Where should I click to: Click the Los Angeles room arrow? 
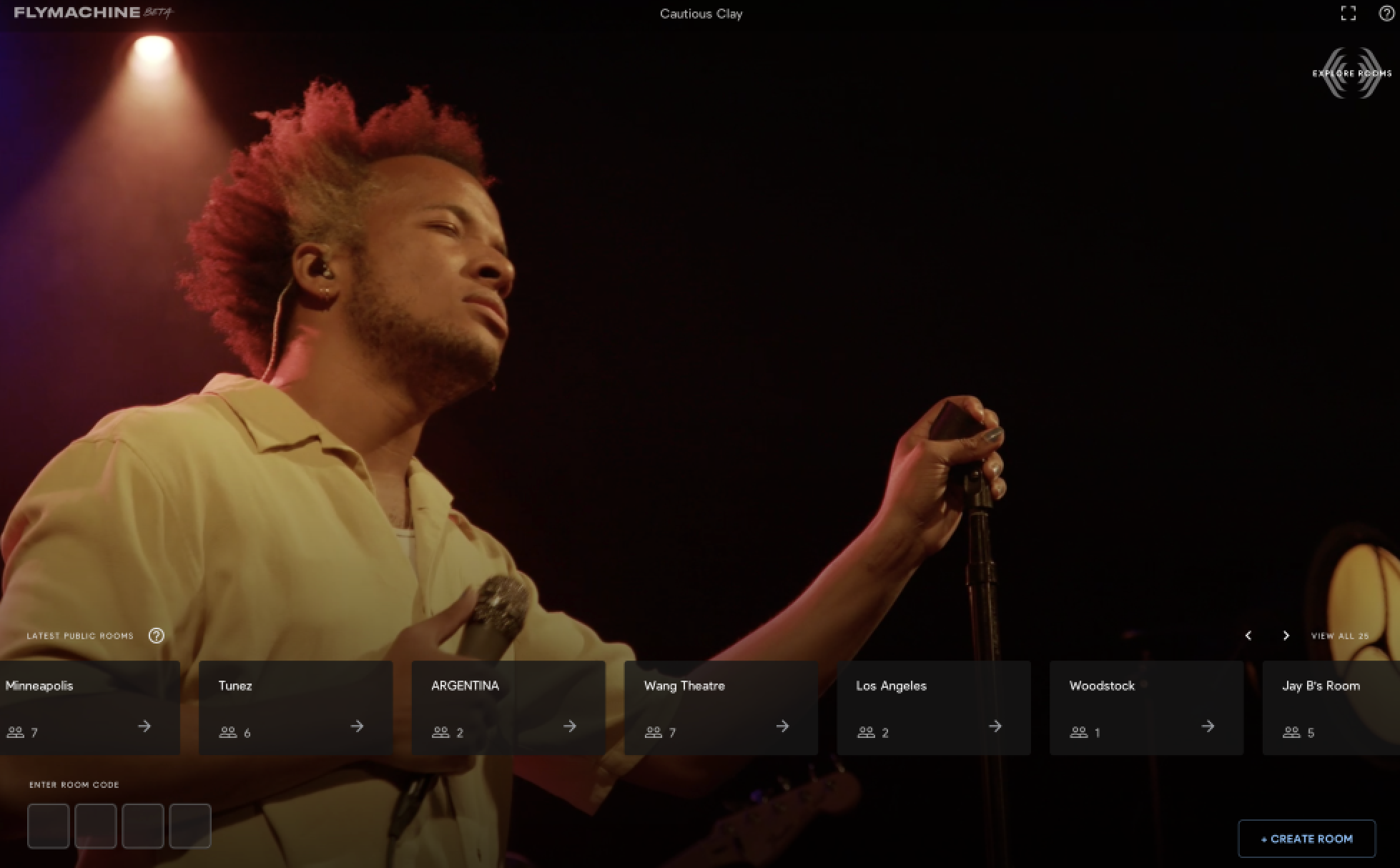995,726
